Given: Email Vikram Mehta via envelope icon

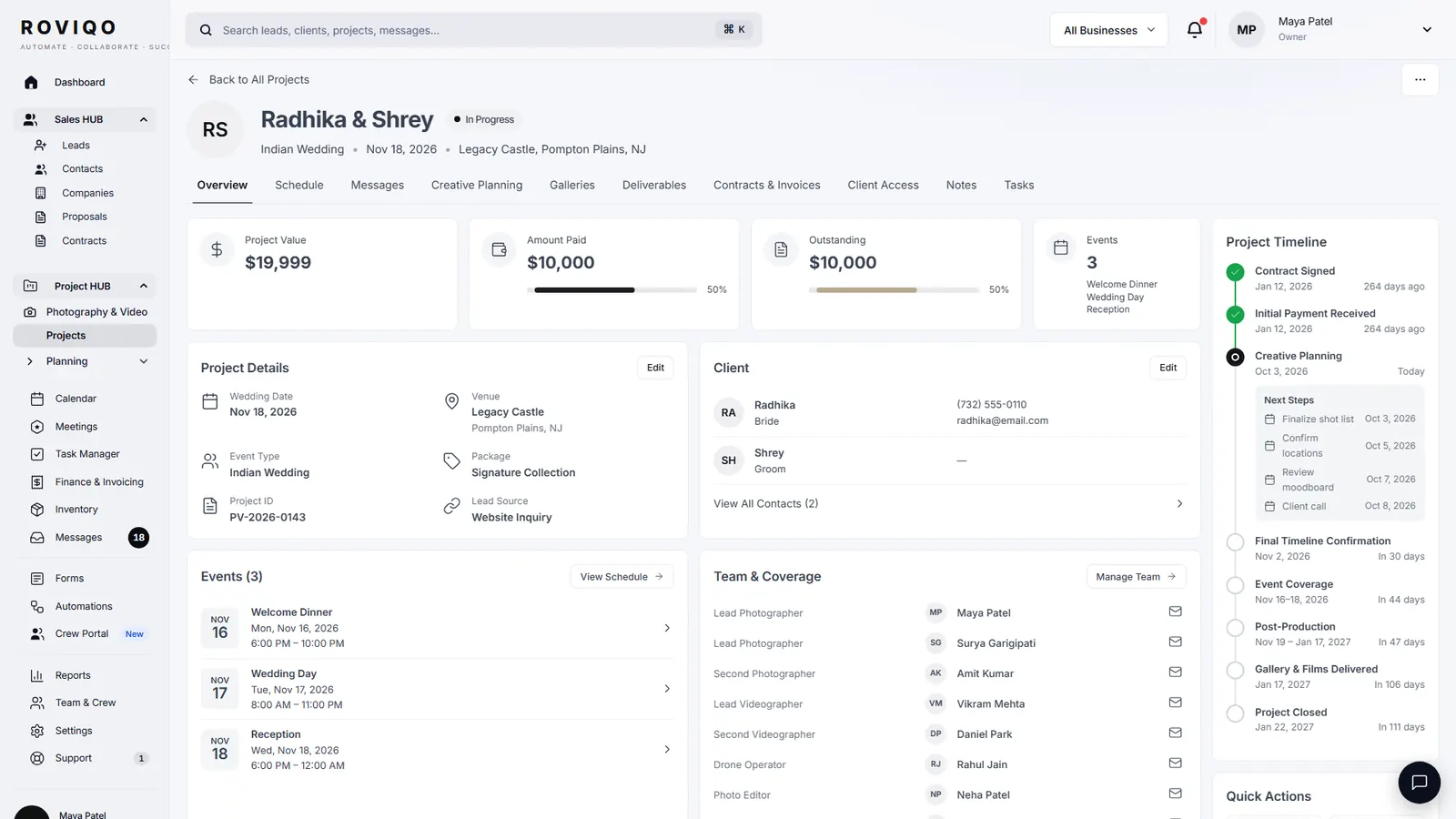Looking at the screenshot, I should click(x=1175, y=703).
